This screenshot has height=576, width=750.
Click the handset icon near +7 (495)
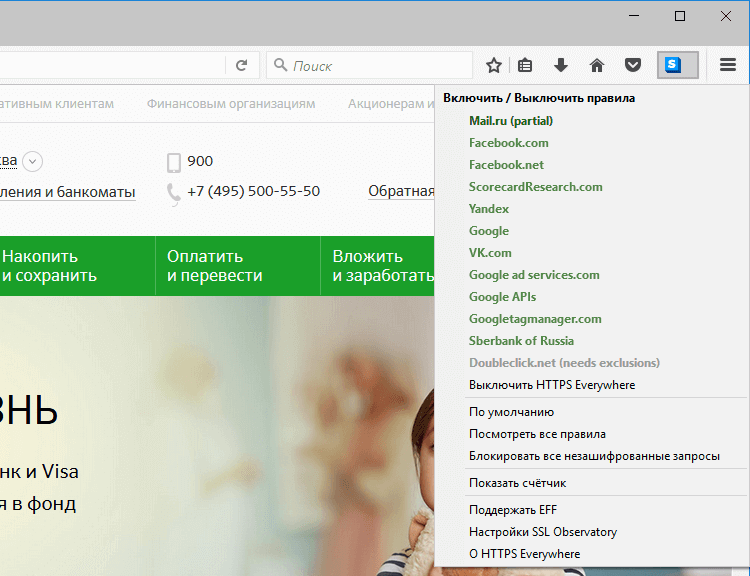(173, 194)
